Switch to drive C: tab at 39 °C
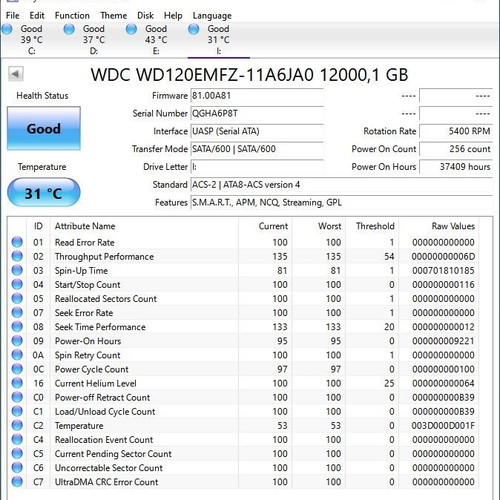 31,40
